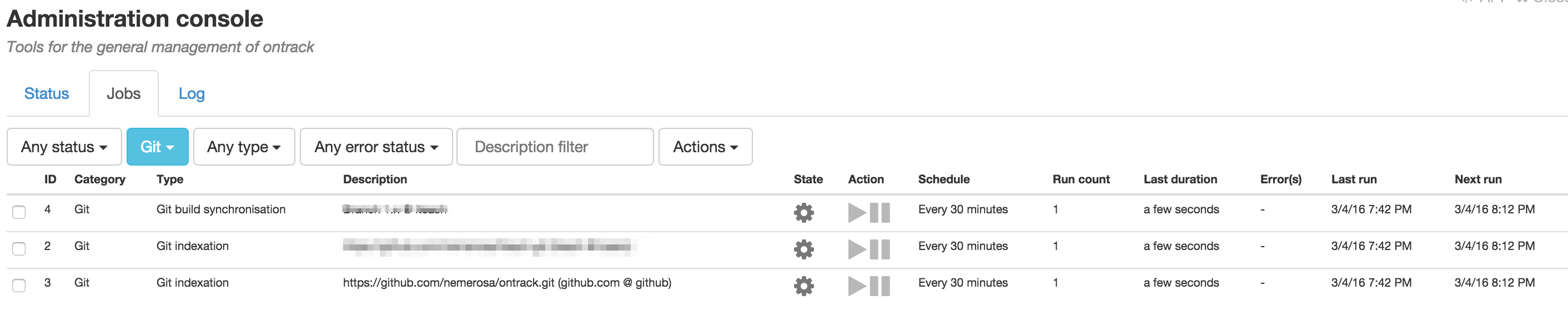
Task: Open the Log tab
Action: (191, 94)
